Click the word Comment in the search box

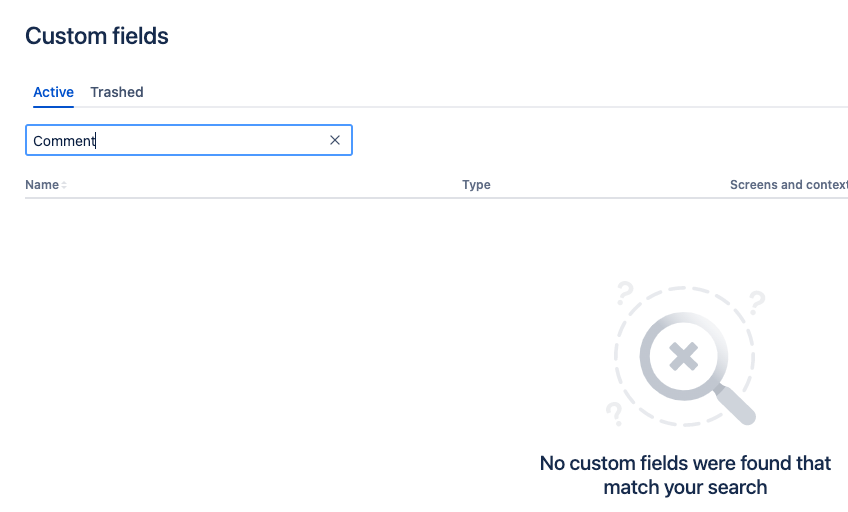(x=64, y=141)
